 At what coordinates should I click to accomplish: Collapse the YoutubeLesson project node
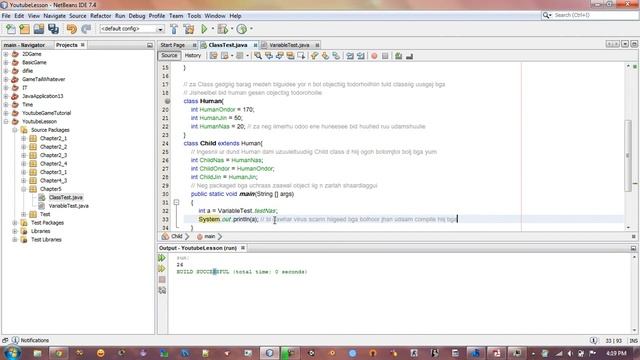click(x=6, y=122)
